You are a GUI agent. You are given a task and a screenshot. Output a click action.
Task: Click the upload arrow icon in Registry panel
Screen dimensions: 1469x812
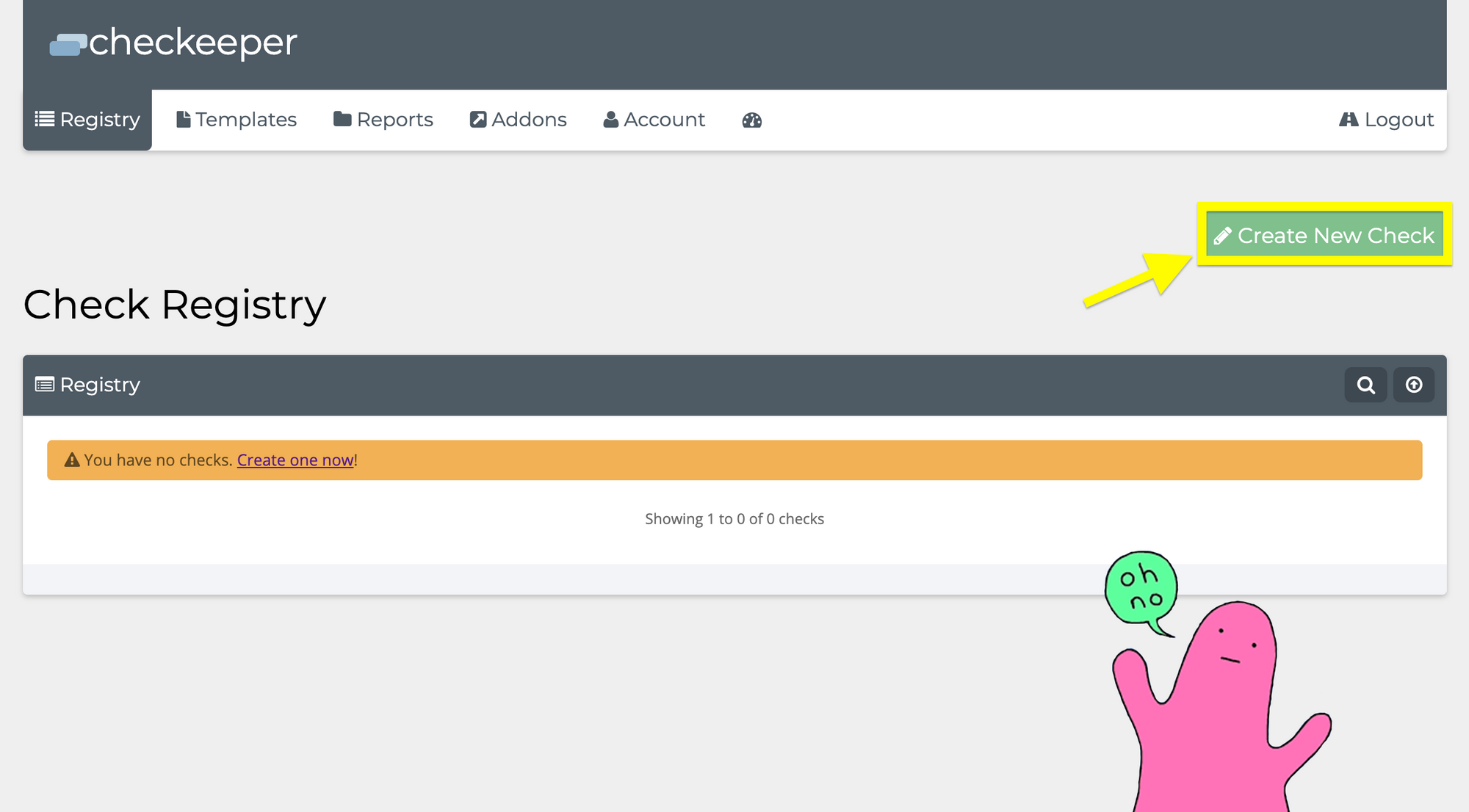1414,385
